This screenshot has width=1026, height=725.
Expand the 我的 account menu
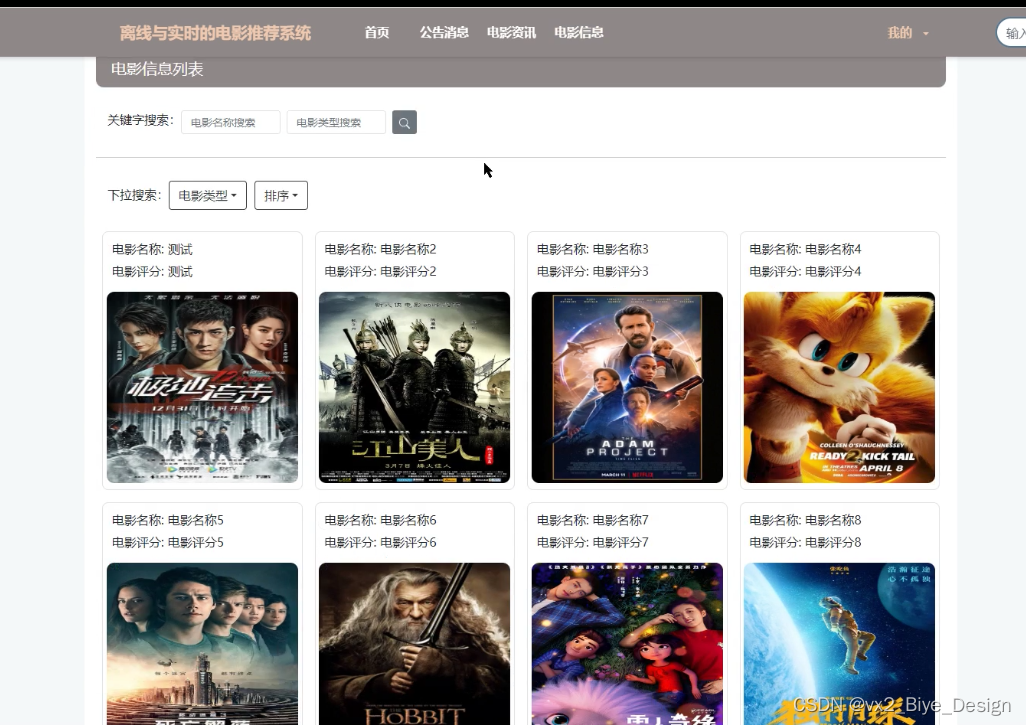908,33
